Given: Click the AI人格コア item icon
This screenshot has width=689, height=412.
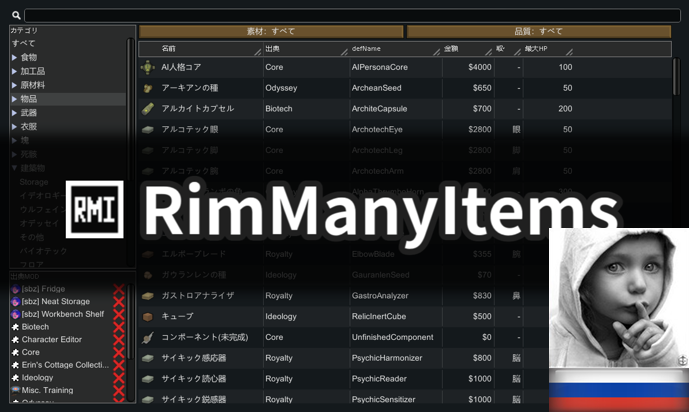Looking at the screenshot, I should point(148,67).
